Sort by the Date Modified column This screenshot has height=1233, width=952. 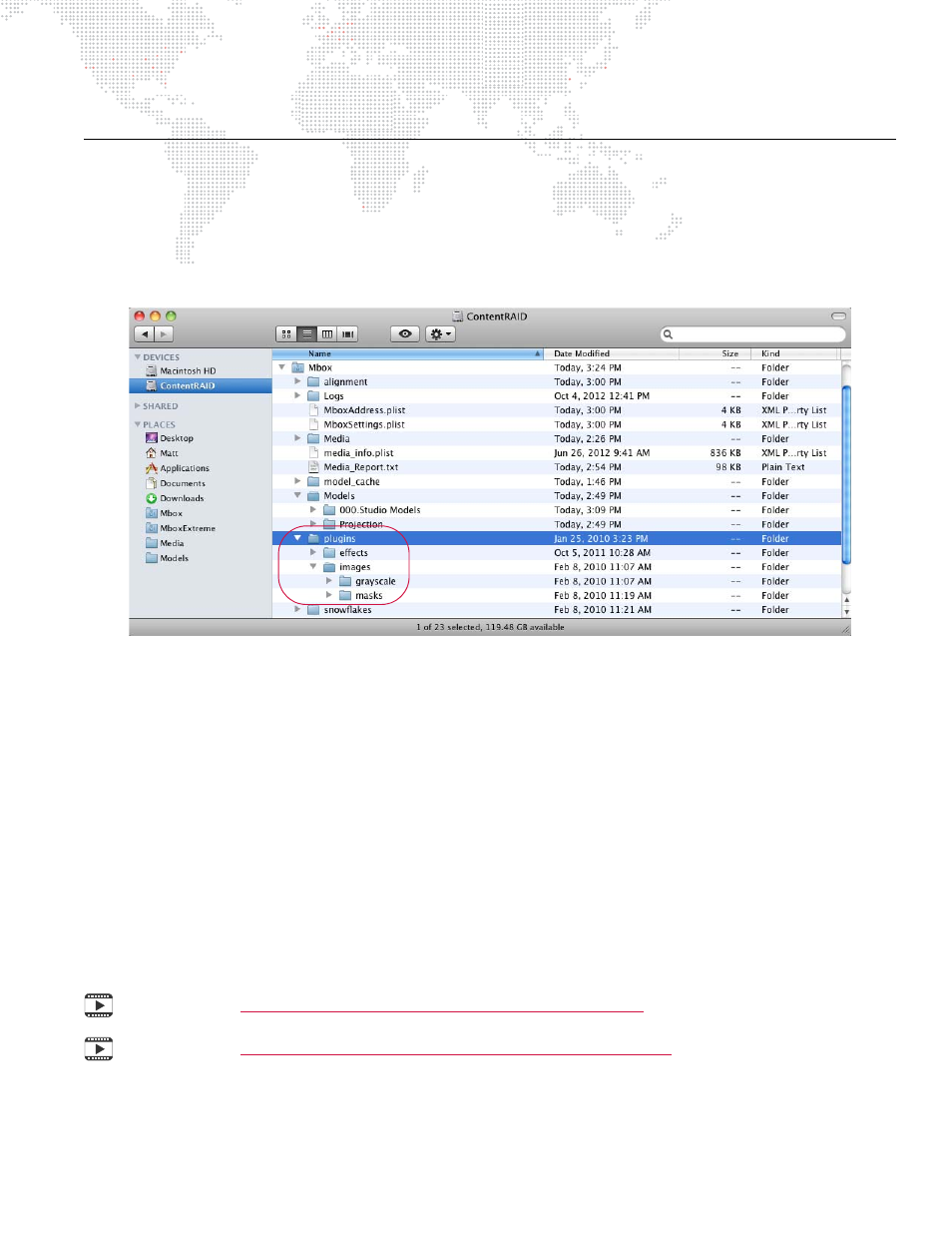[x=614, y=353]
